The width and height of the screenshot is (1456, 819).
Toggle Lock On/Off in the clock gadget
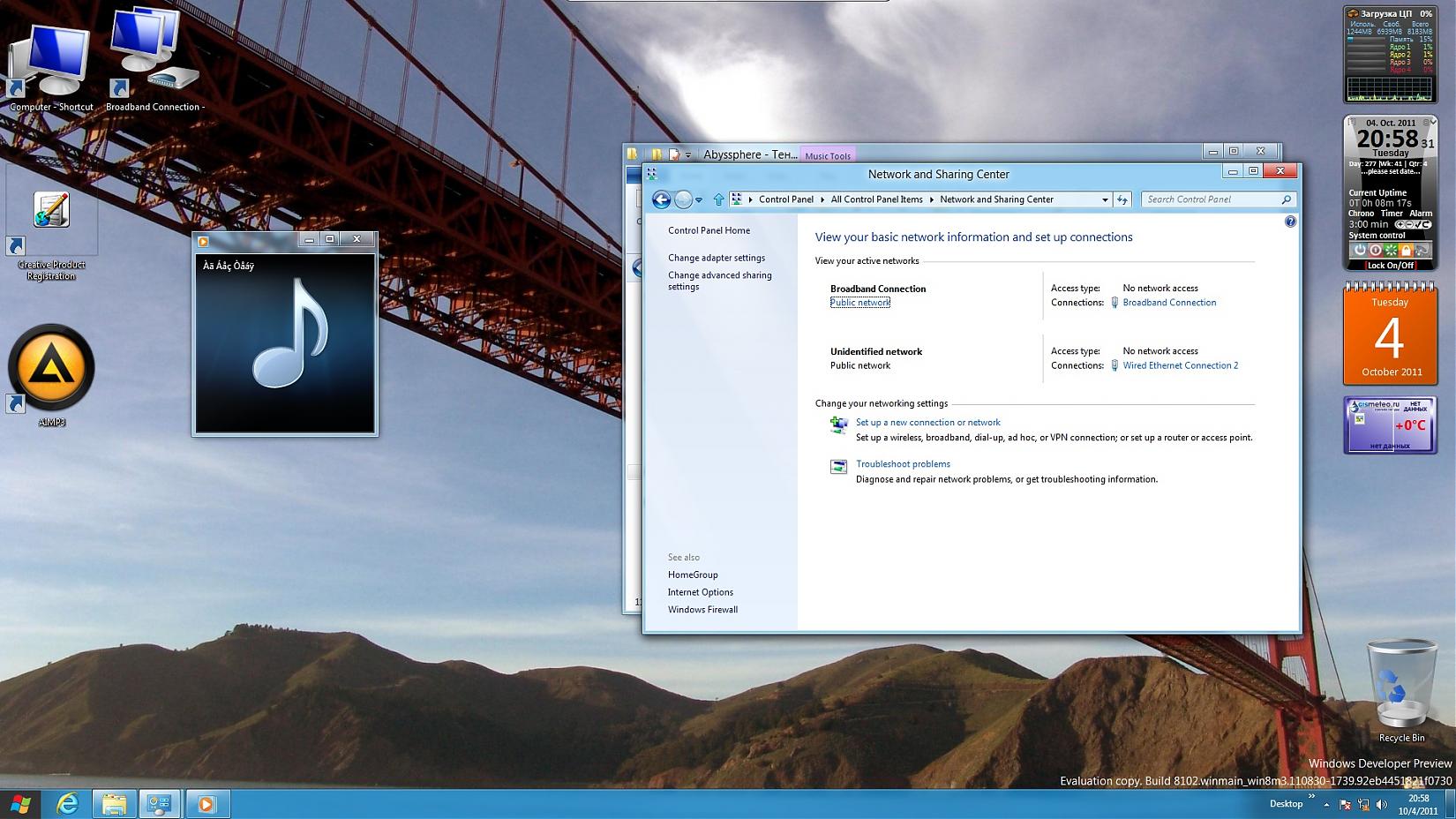click(x=1390, y=266)
